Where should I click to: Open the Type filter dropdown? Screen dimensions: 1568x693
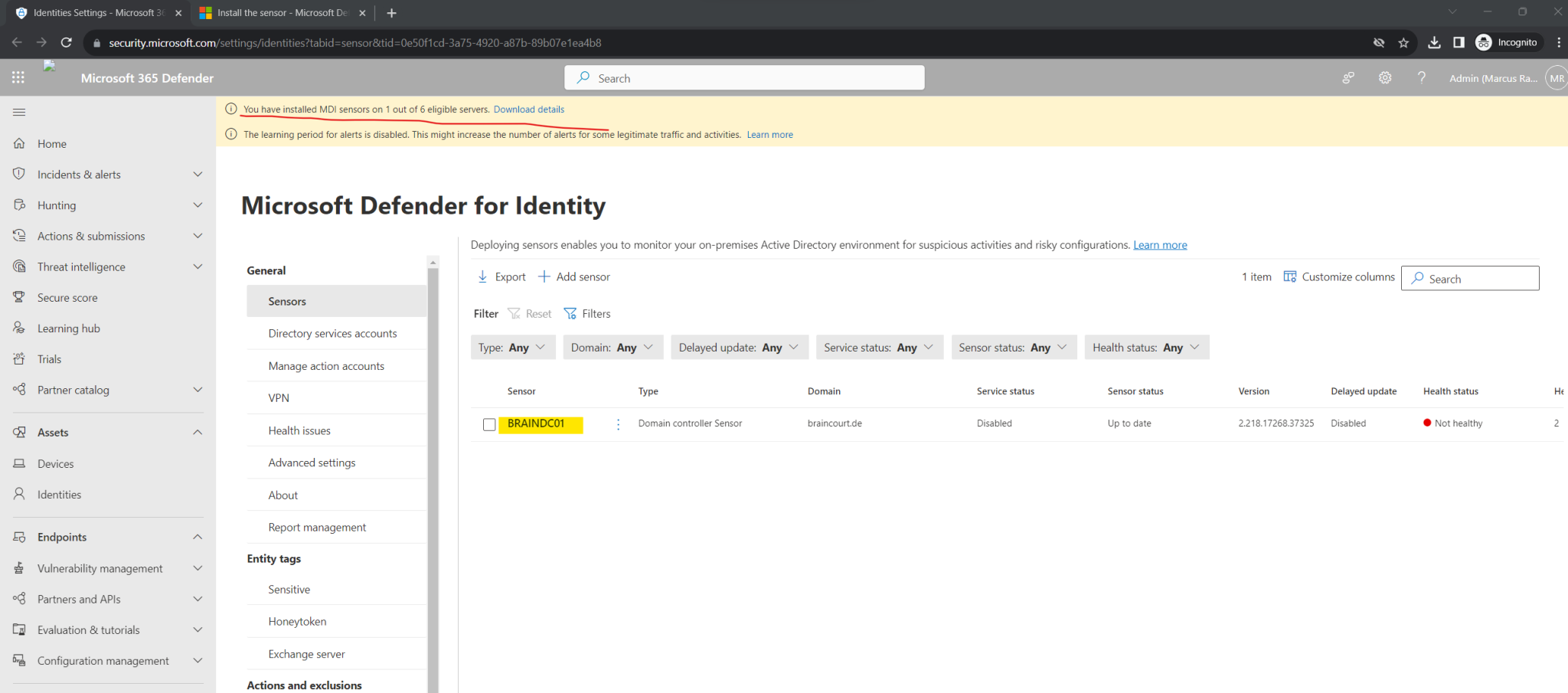click(513, 347)
